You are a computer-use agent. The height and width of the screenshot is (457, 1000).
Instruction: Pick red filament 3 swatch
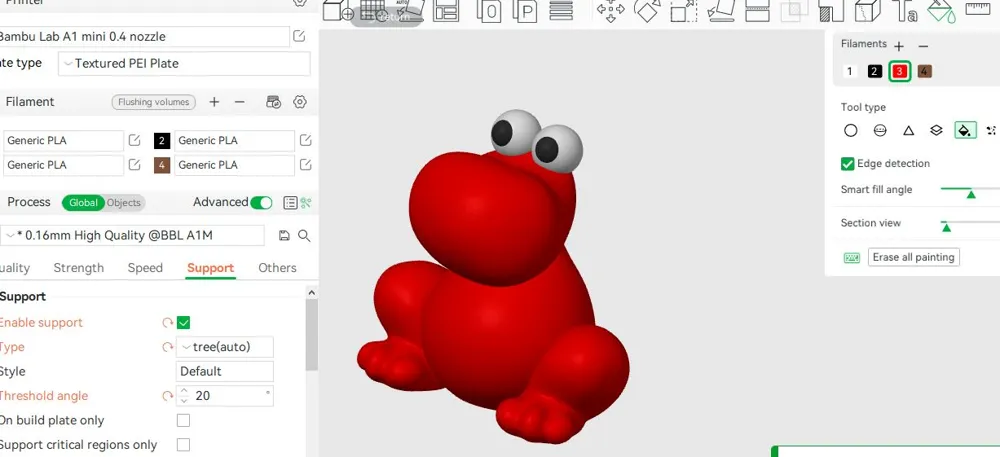[899, 71]
